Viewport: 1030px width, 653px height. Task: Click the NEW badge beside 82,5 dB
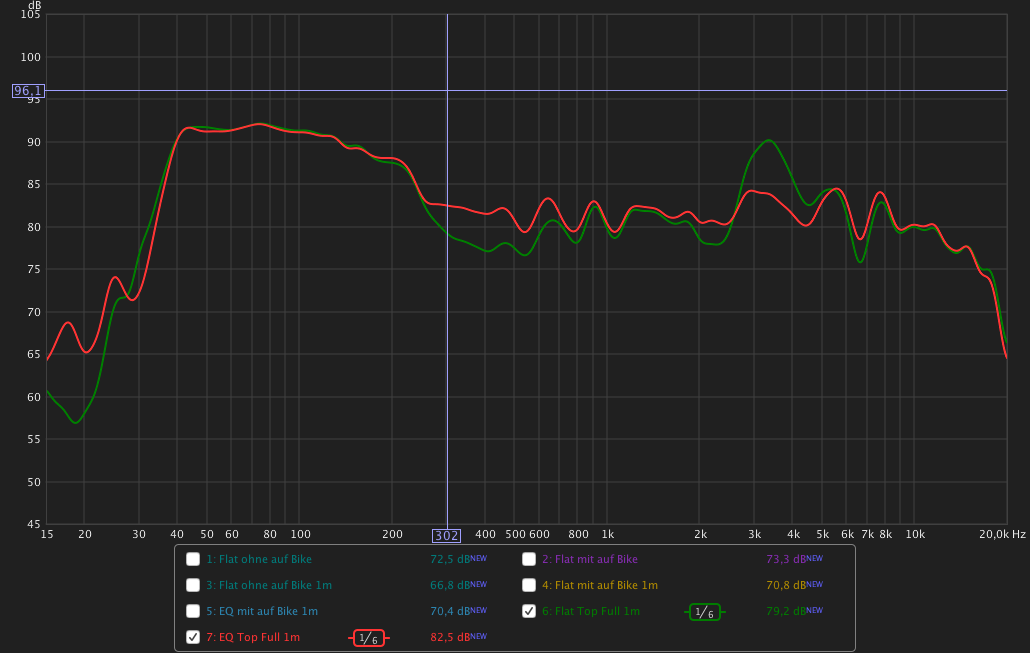(x=479, y=636)
